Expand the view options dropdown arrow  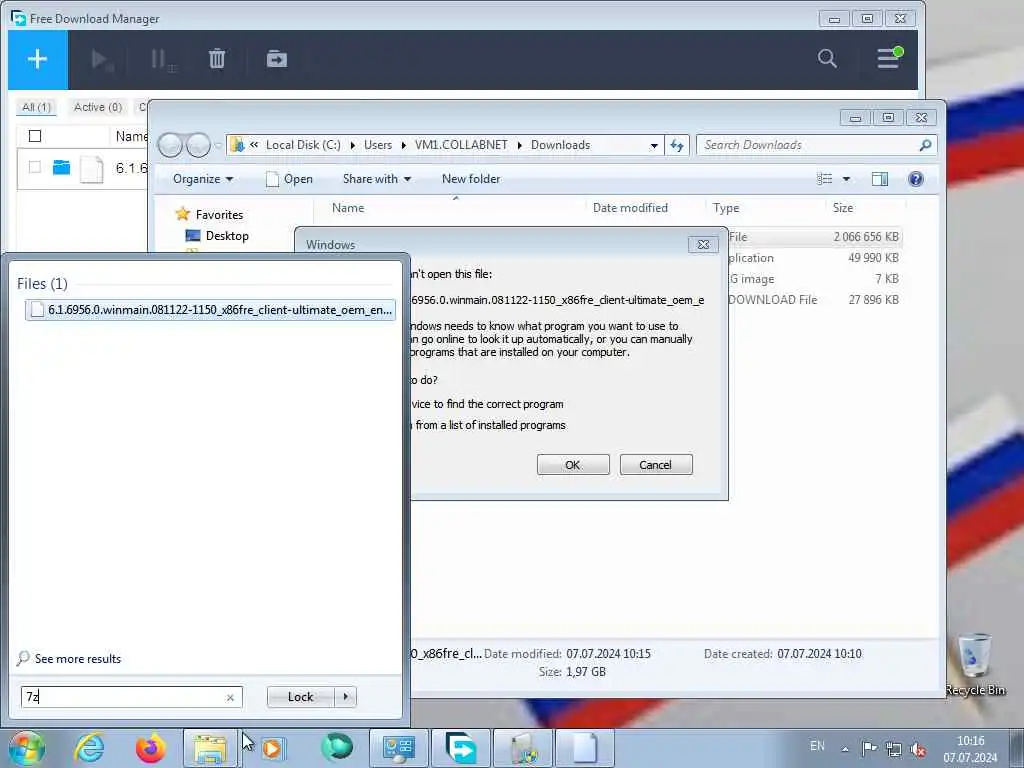846,179
